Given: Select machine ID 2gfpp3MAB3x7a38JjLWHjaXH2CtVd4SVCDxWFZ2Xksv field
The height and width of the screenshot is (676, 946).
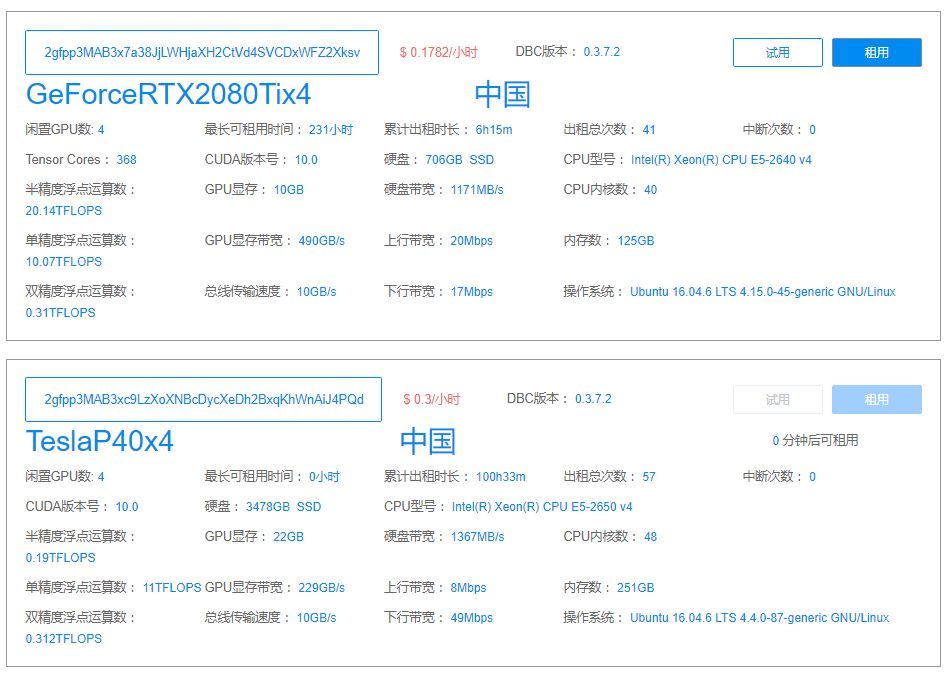Looking at the screenshot, I should pyautogui.click(x=202, y=53).
